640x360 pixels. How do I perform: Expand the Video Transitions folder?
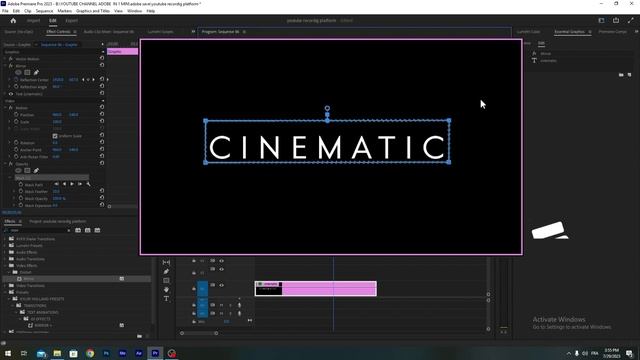5,286
